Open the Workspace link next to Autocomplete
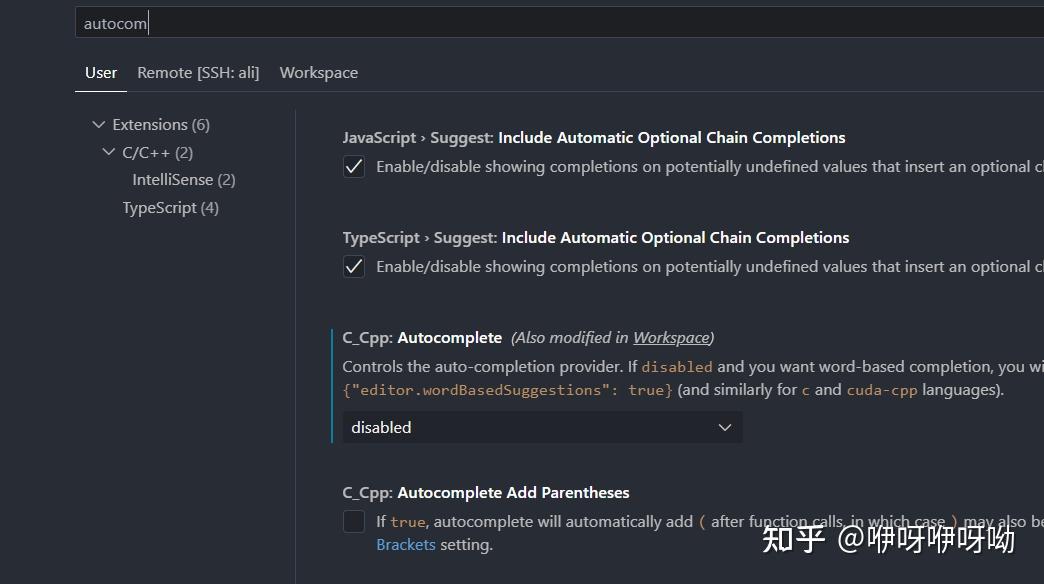Viewport: 1044px width, 584px height. point(670,337)
